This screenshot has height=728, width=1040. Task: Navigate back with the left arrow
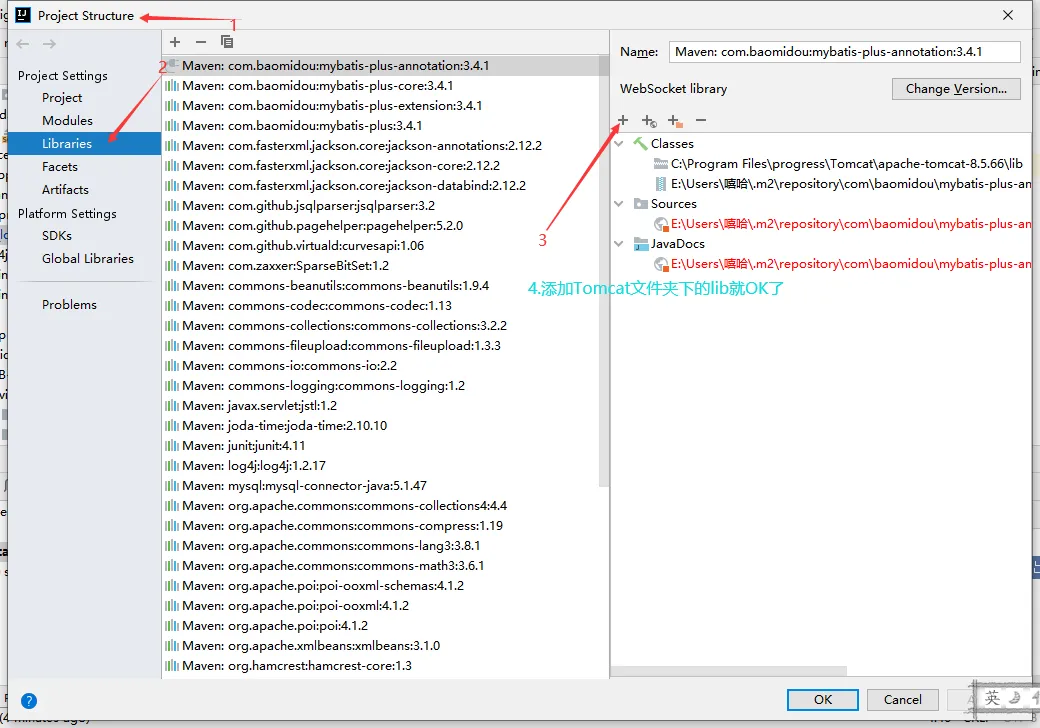[23, 44]
